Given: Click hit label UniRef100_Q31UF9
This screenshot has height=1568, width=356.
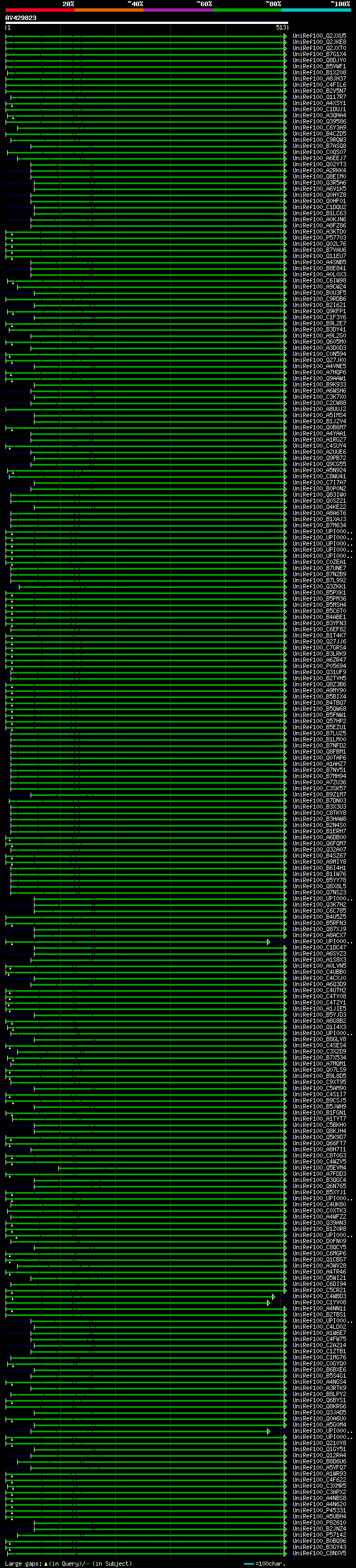Looking at the screenshot, I should [319, 672].
